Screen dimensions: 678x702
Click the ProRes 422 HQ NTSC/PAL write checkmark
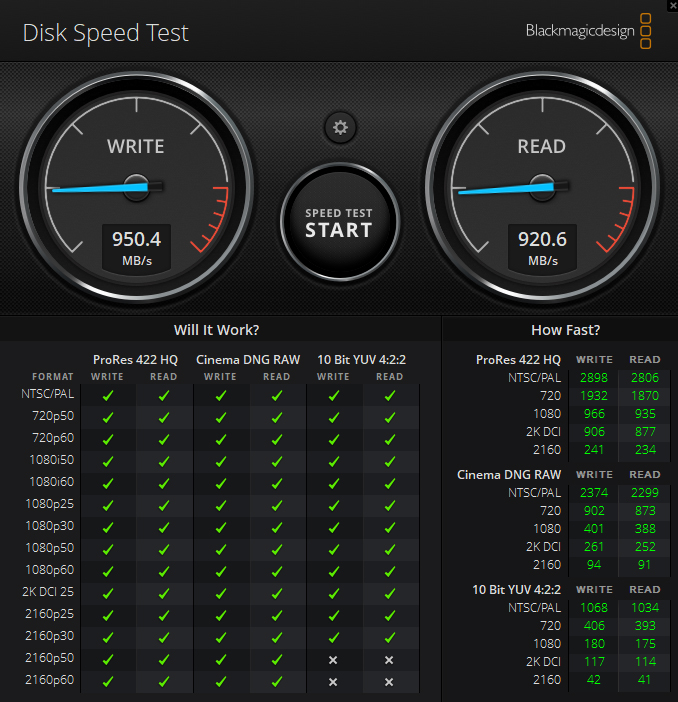tap(108, 395)
